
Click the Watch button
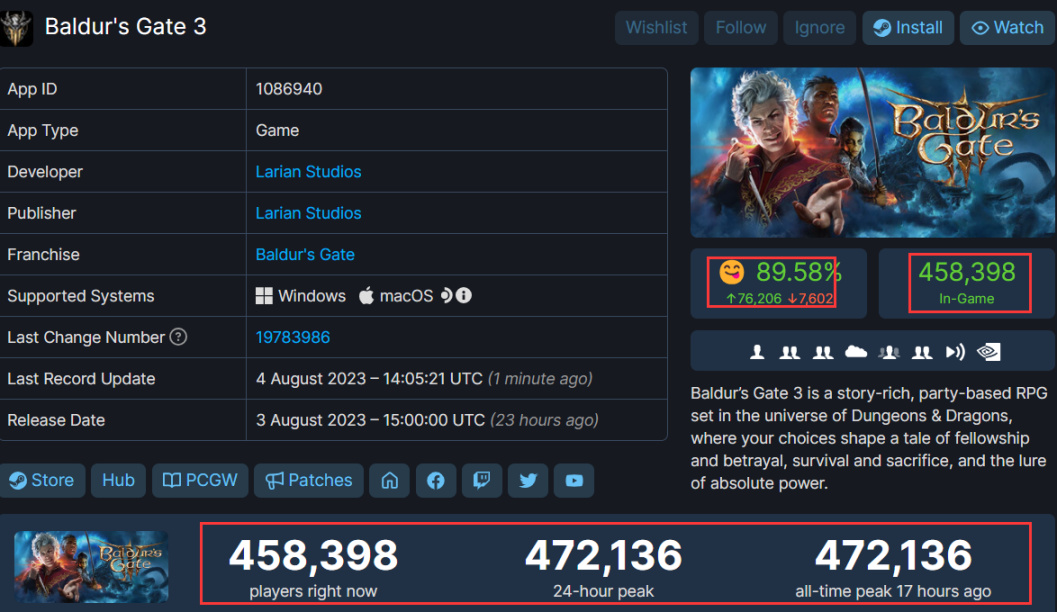click(x=1007, y=28)
